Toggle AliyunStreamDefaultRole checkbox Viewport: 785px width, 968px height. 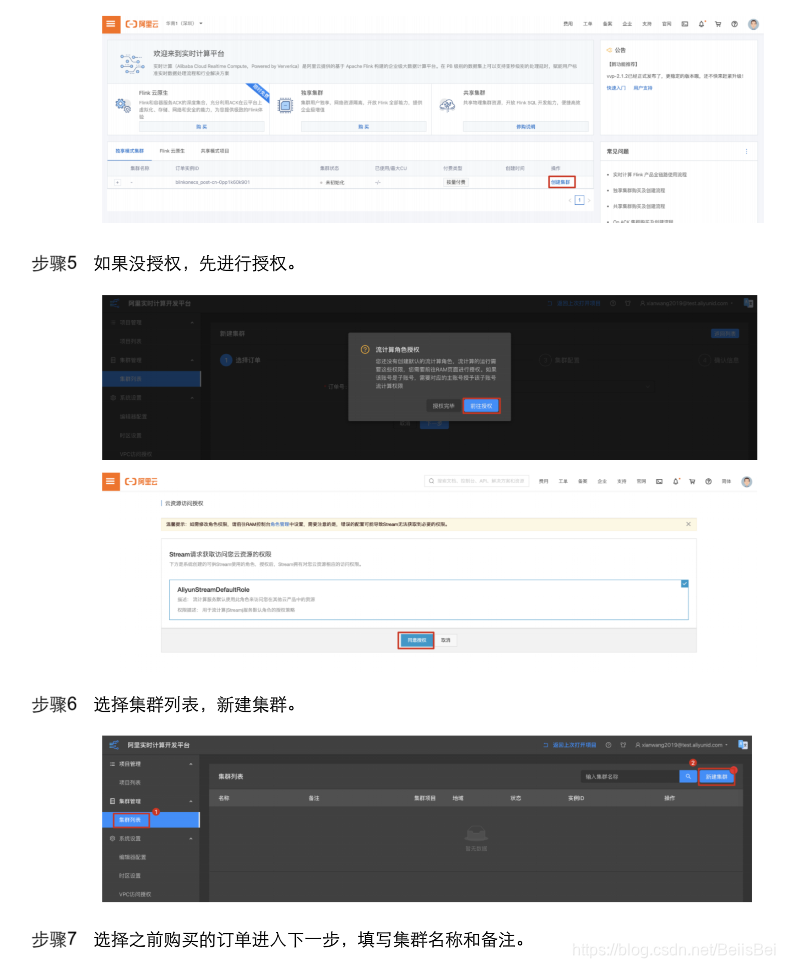[684, 583]
